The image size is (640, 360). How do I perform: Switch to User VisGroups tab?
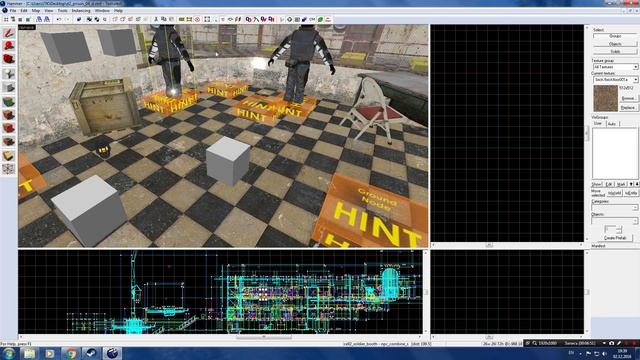tap(598, 123)
